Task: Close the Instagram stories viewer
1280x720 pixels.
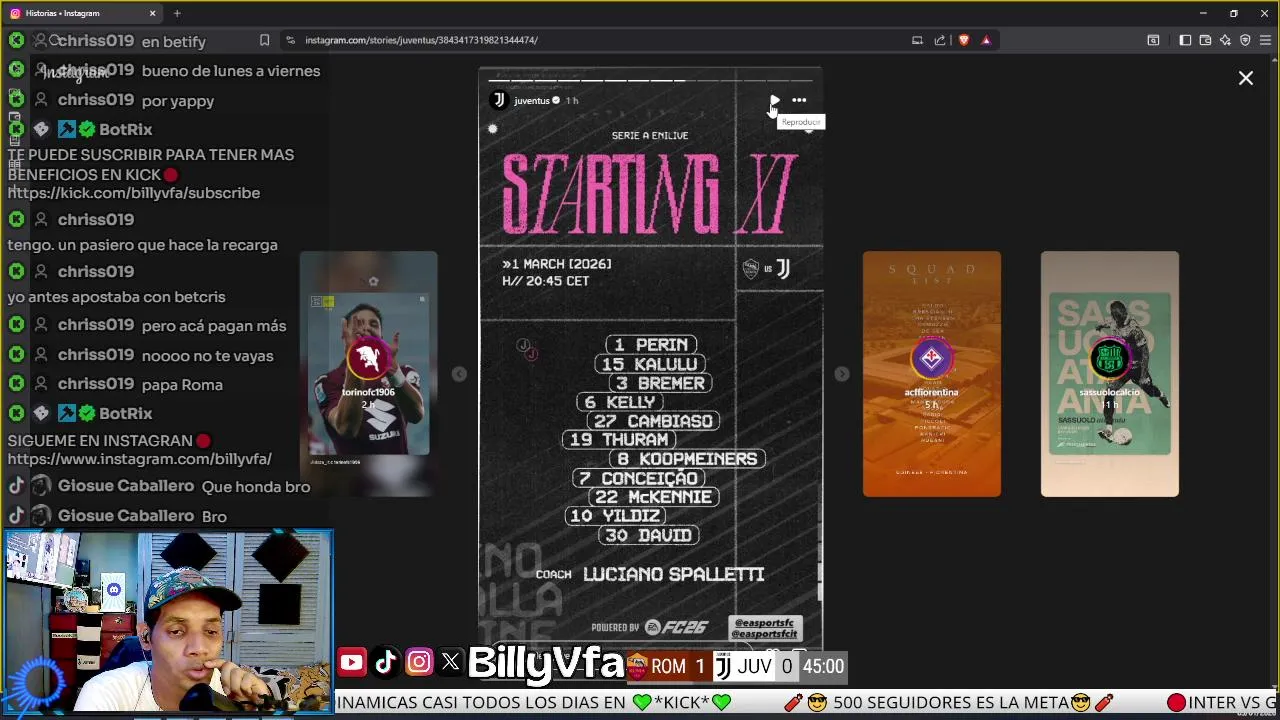Action: click(1246, 78)
